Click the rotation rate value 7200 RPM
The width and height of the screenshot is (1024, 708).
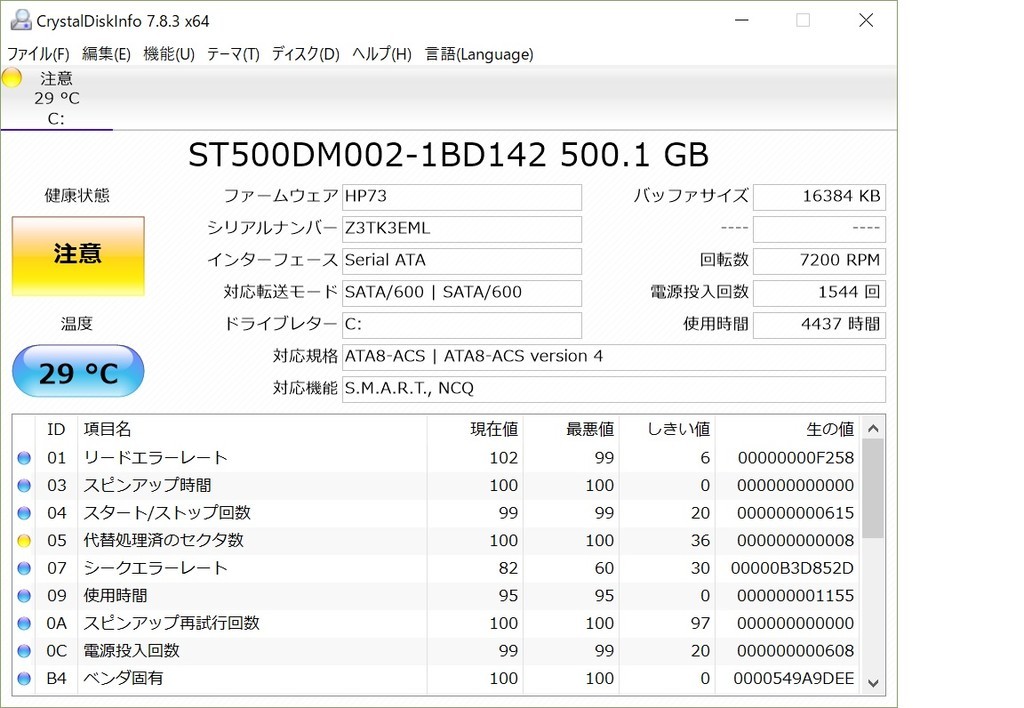coord(819,261)
